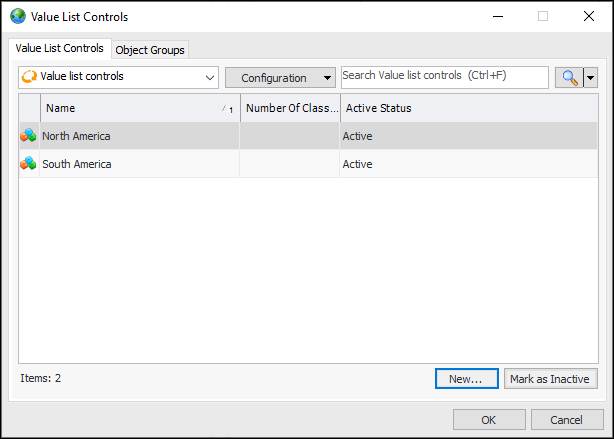614x439 pixels.
Task: Click the New... button
Action: point(466,379)
